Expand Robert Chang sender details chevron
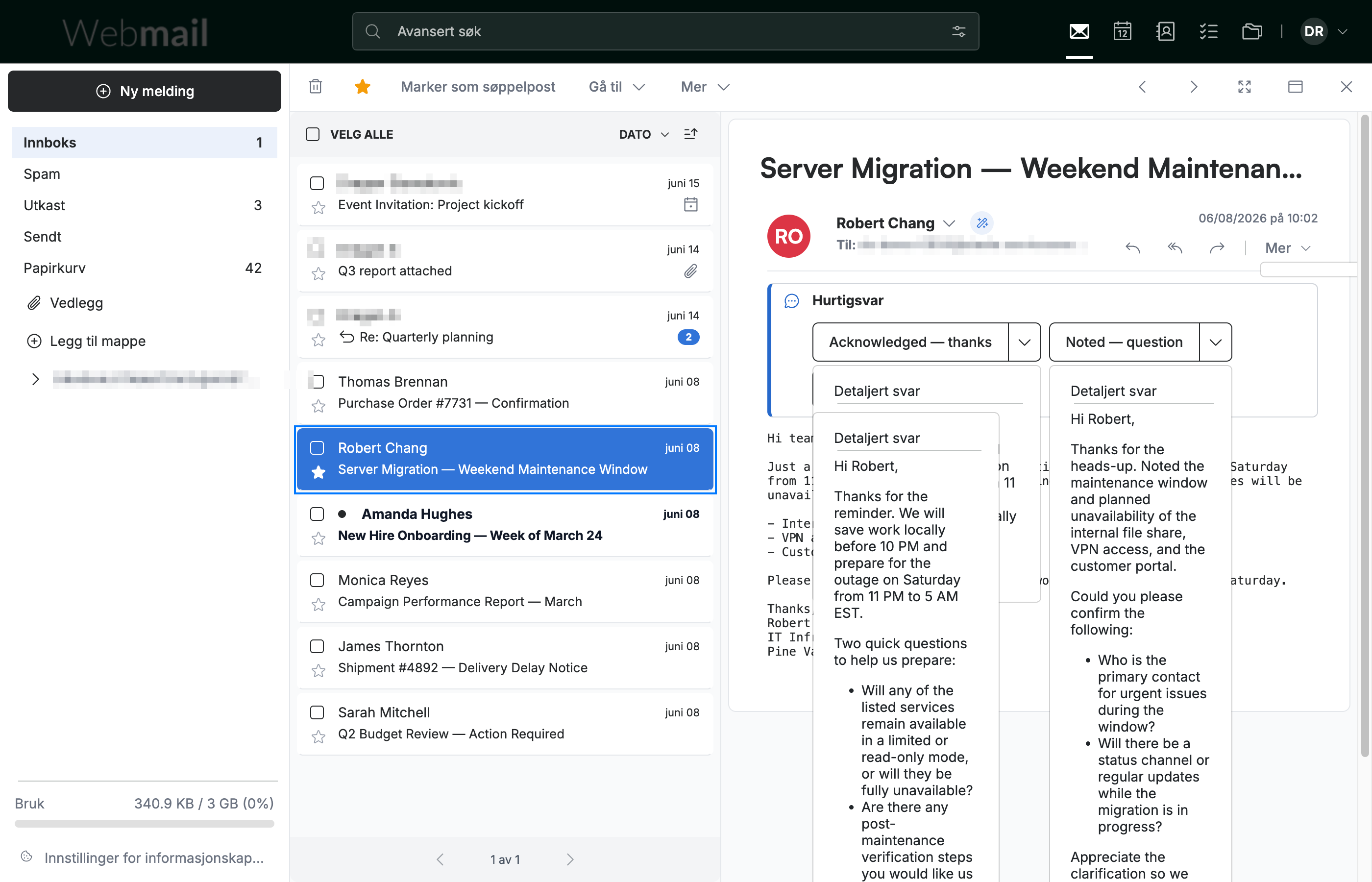 pyautogui.click(x=949, y=223)
